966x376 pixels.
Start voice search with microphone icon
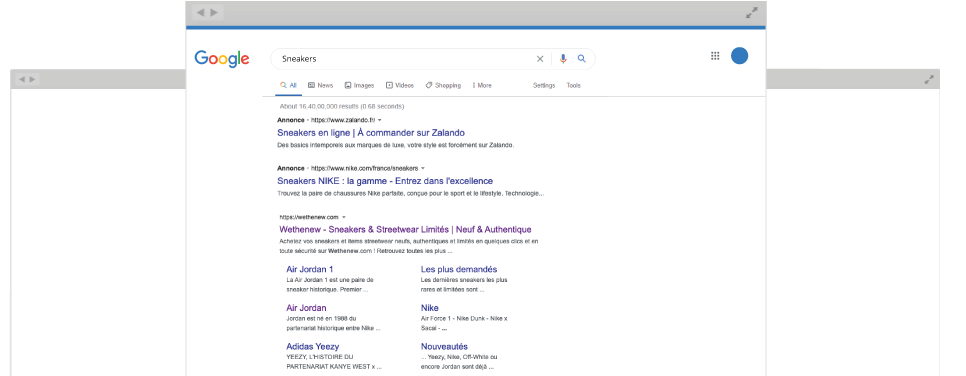[562, 59]
